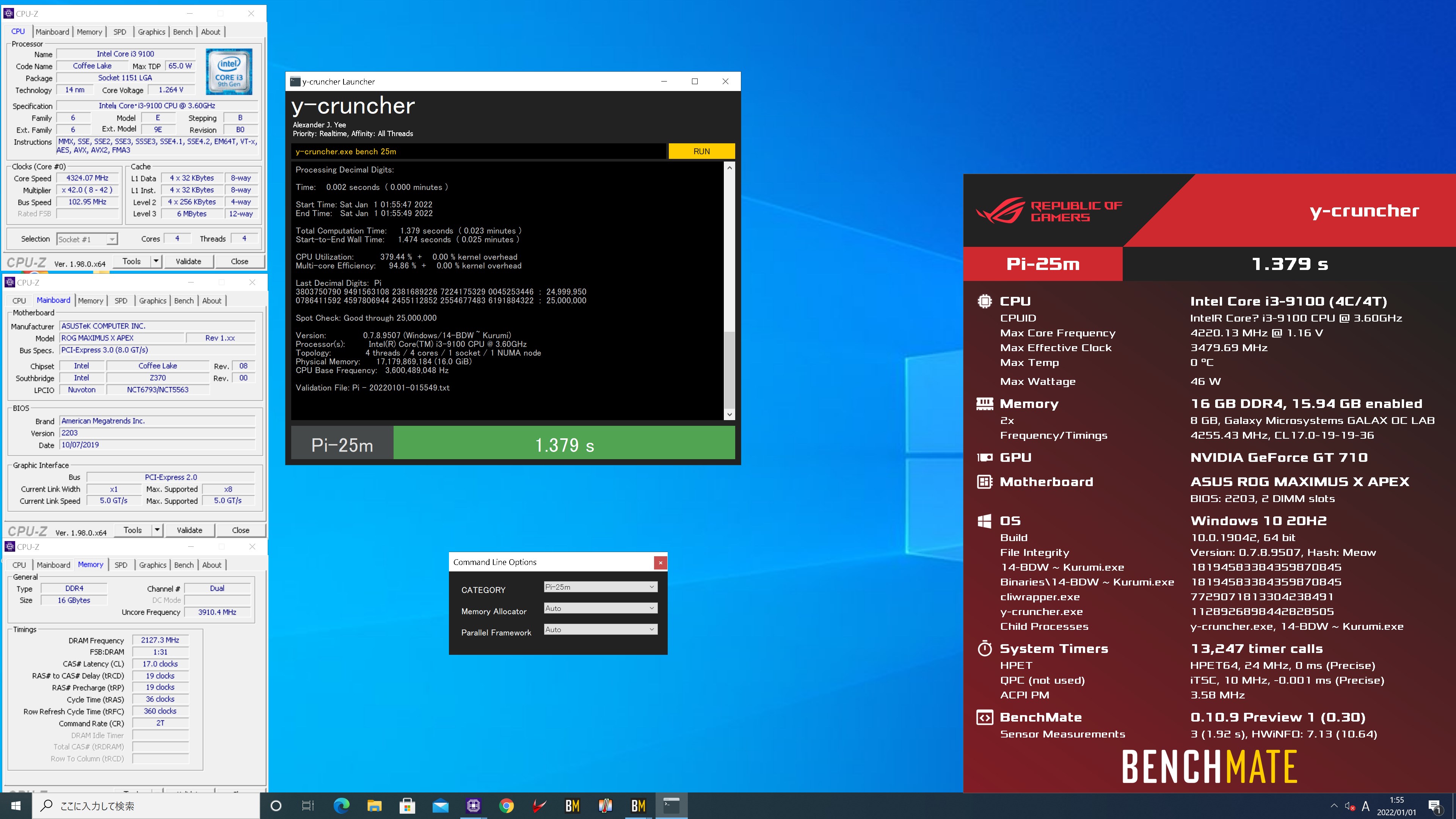Switch IME input mode 'A'
The height and width of the screenshot is (819, 1456).
(1365, 806)
